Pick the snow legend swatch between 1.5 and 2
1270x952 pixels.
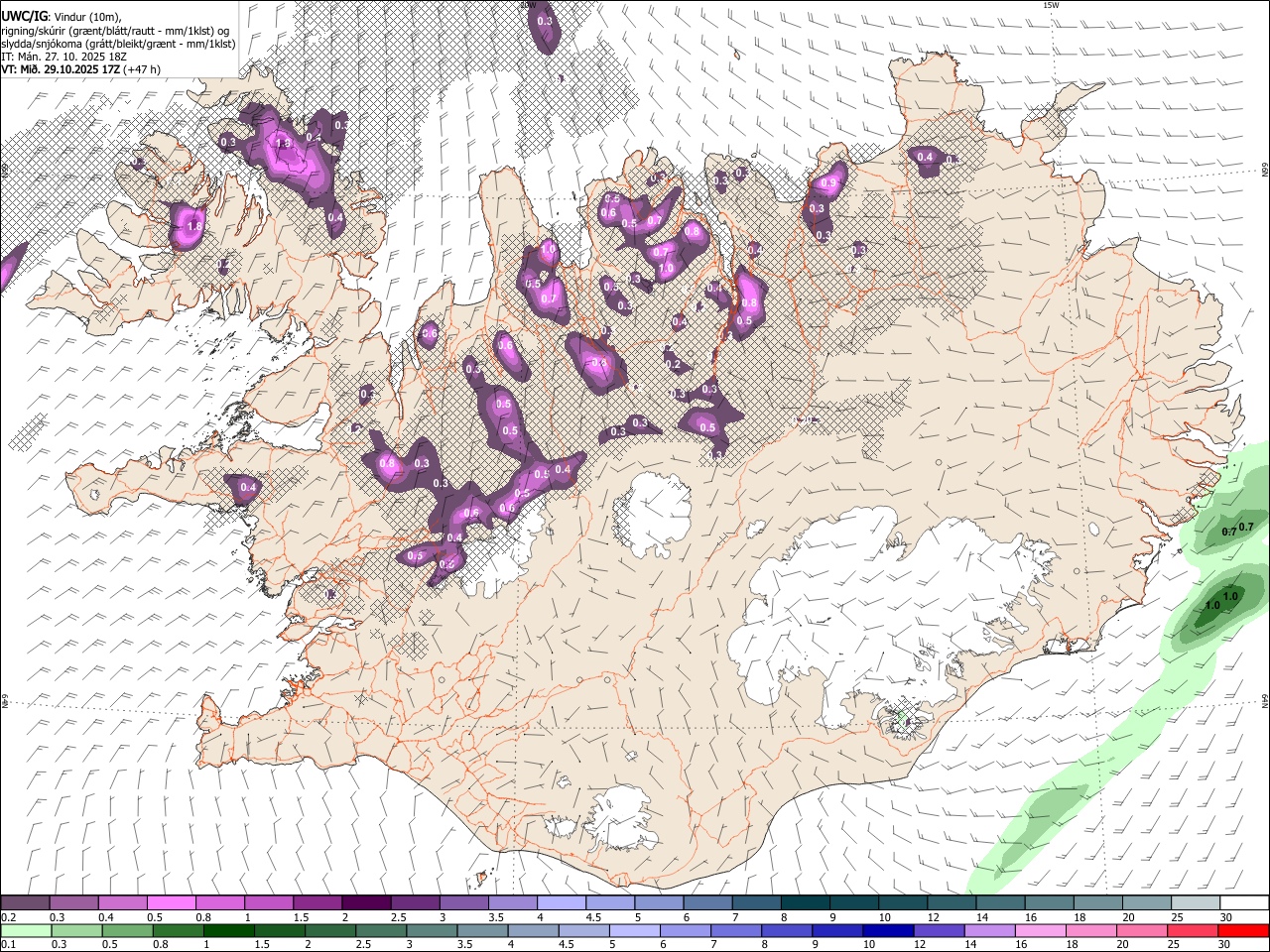(317, 903)
